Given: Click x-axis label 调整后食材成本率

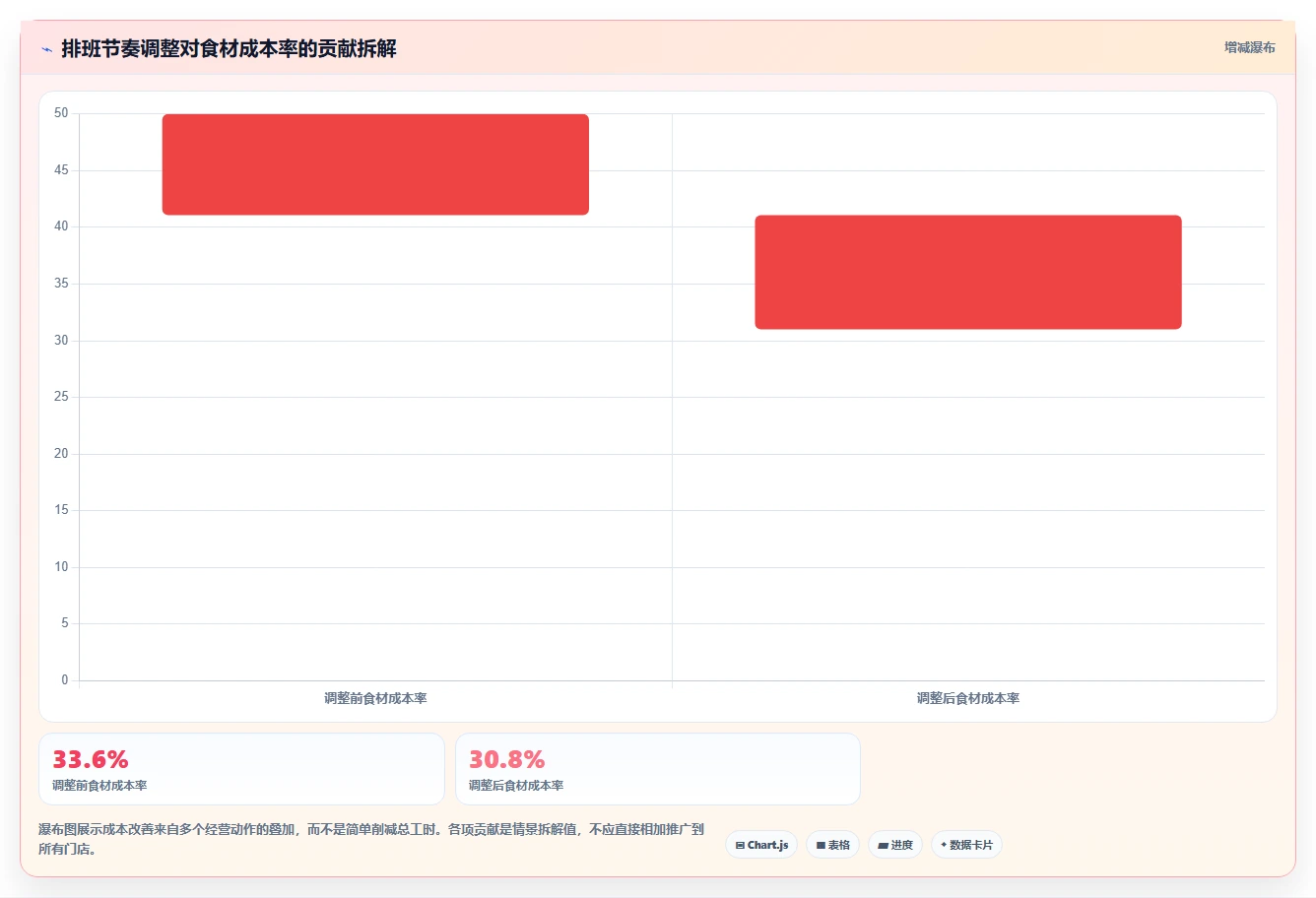Looking at the screenshot, I should pyautogui.click(x=968, y=698).
